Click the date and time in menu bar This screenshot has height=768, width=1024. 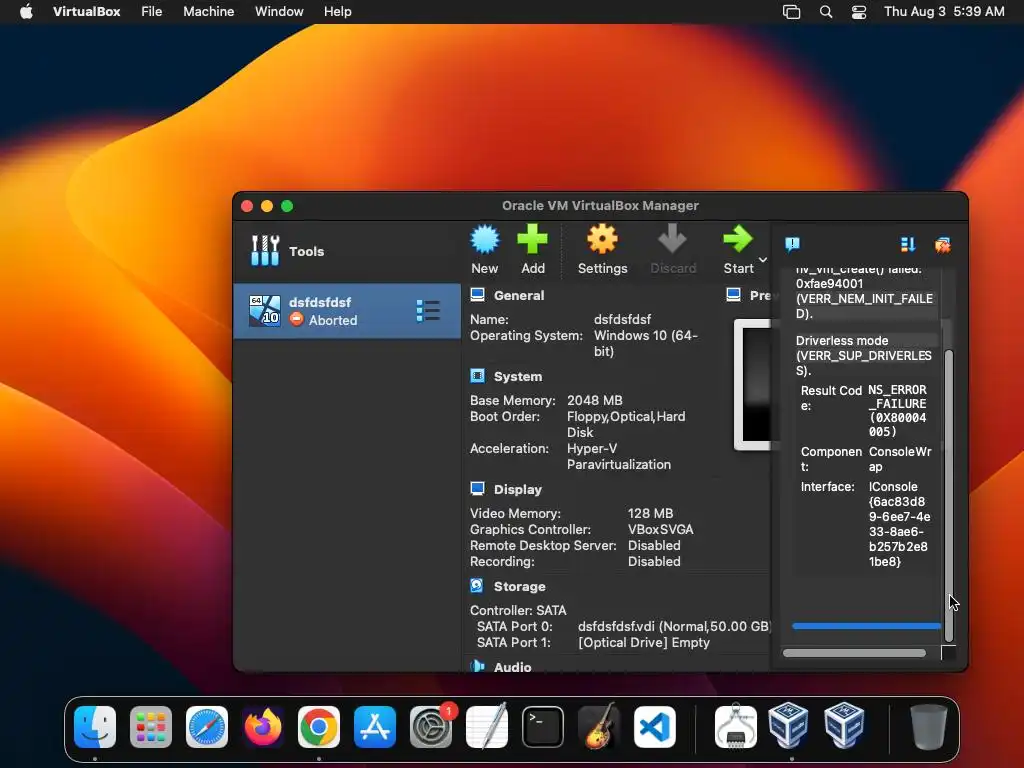point(944,12)
